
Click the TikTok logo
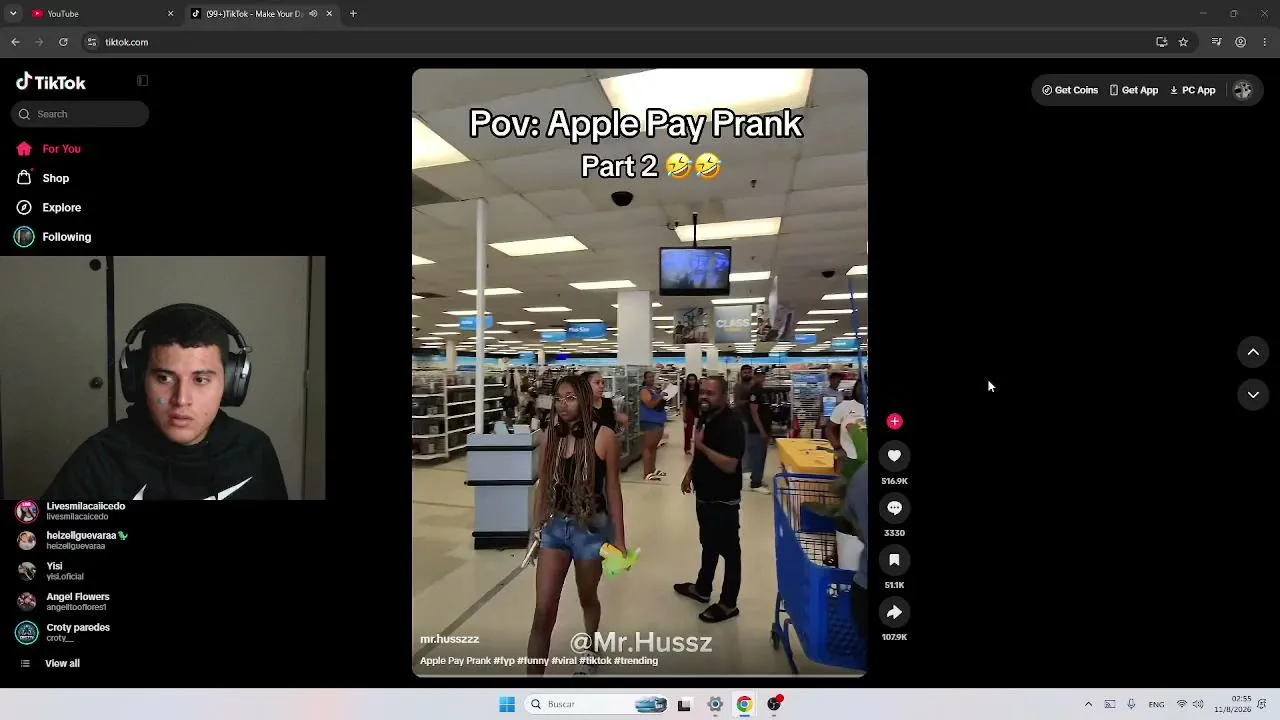pos(51,82)
